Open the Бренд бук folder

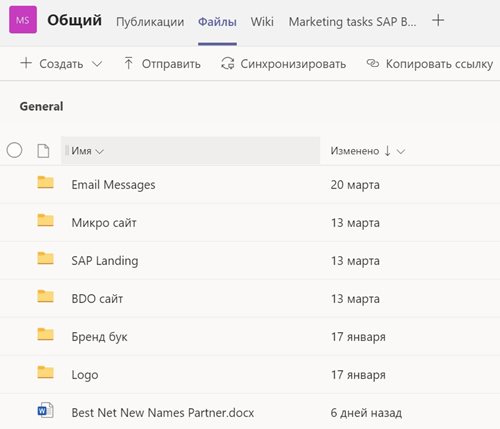click(x=99, y=337)
